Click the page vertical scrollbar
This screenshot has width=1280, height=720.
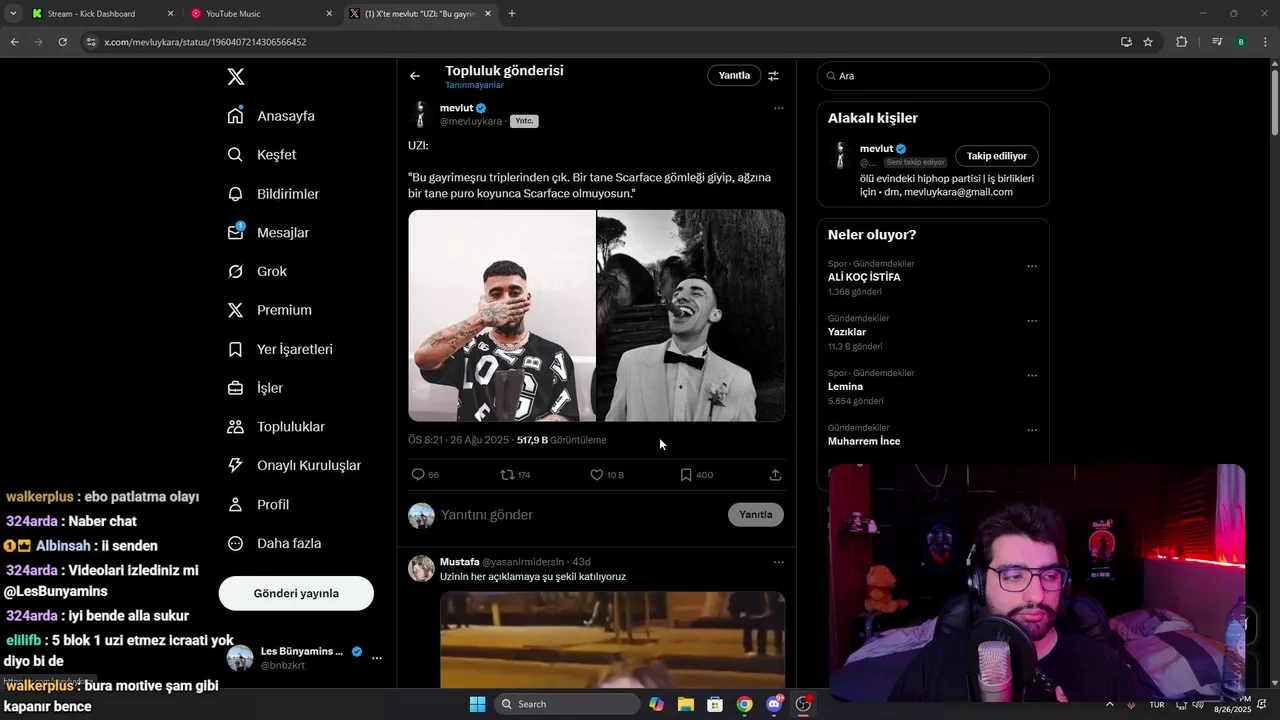coord(1274,100)
